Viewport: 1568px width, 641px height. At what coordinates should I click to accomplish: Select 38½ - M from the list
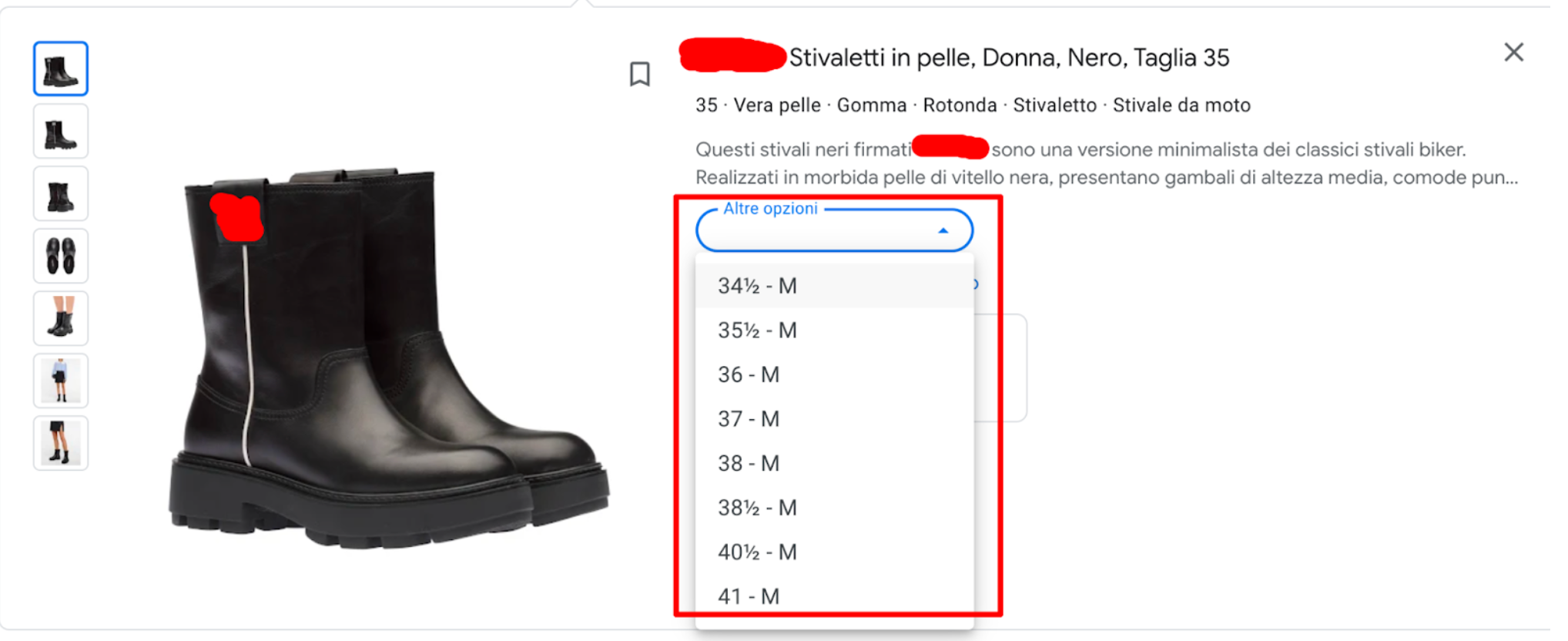758,508
